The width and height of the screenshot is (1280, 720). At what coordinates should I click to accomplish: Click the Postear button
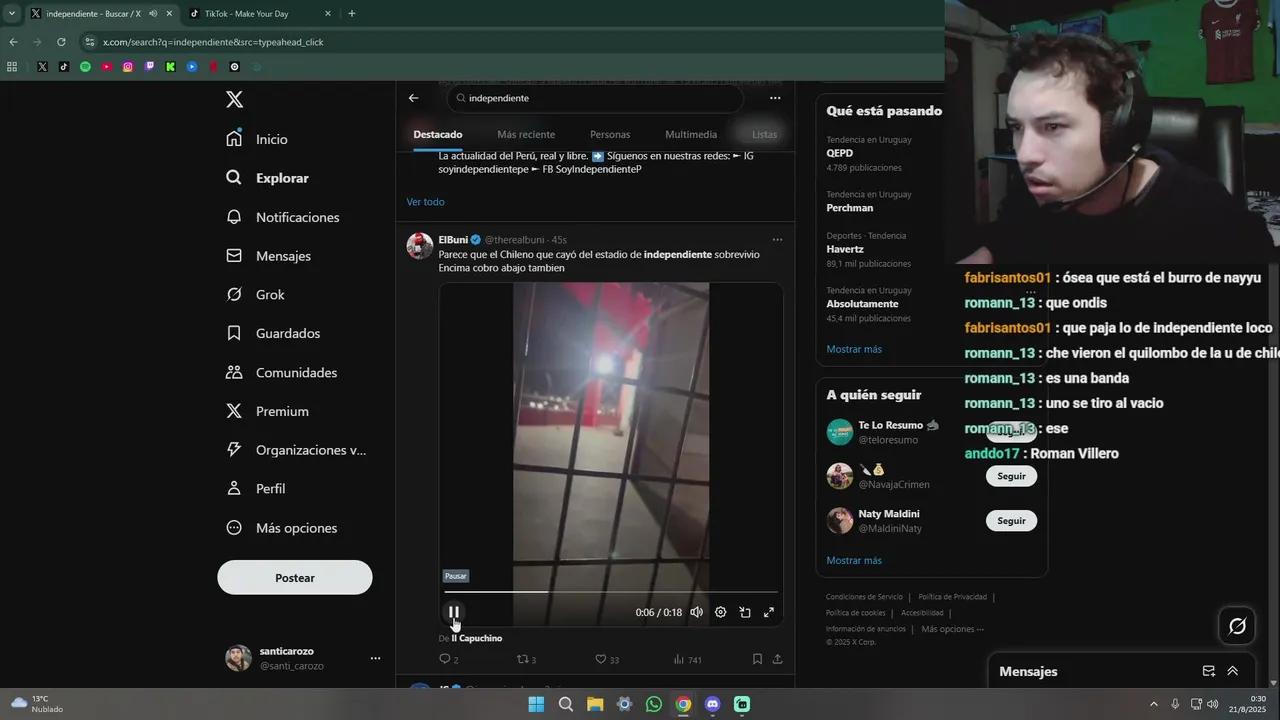(x=295, y=578)
